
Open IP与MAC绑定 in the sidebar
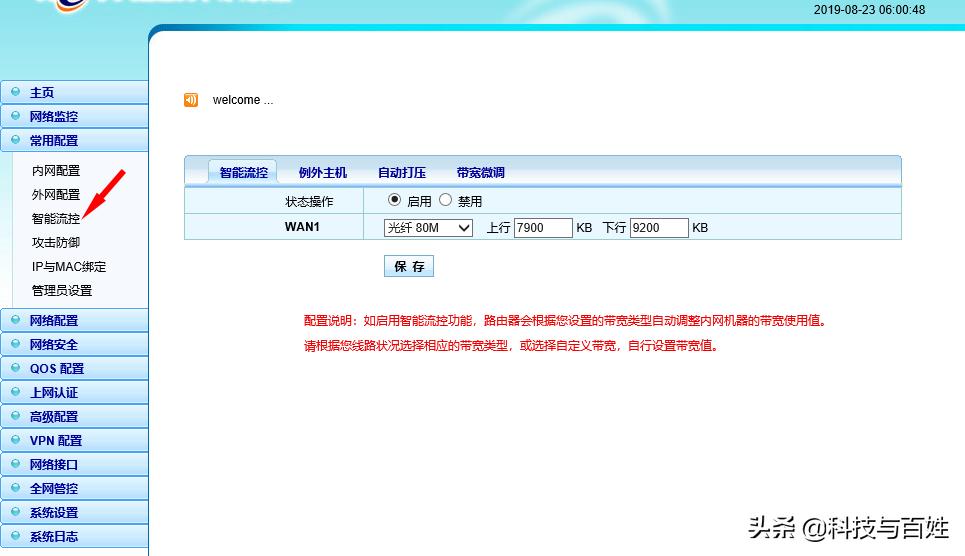pos(69,267)
